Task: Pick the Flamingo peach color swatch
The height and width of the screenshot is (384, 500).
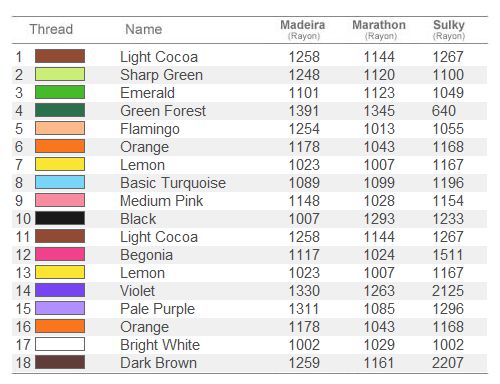Action: [60, 128]
